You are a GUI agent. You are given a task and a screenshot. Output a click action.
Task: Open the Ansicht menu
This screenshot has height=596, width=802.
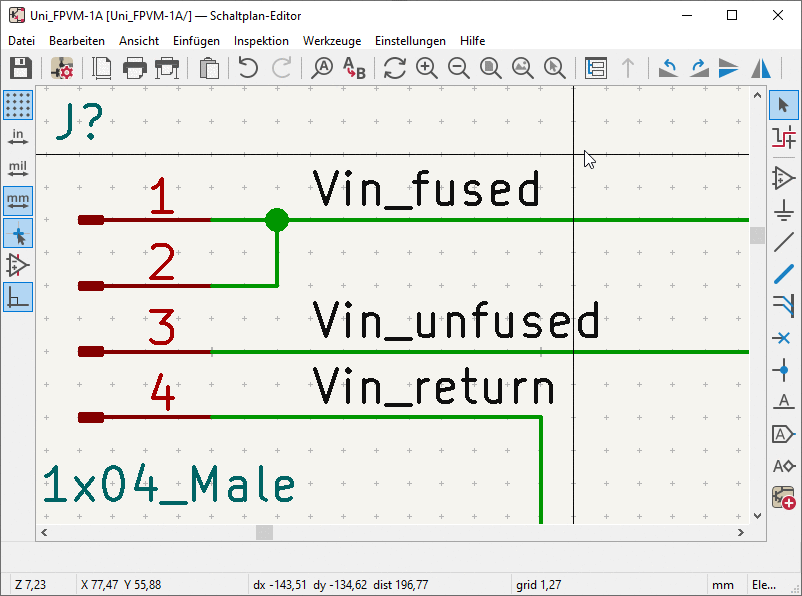(x=139, y=41)
